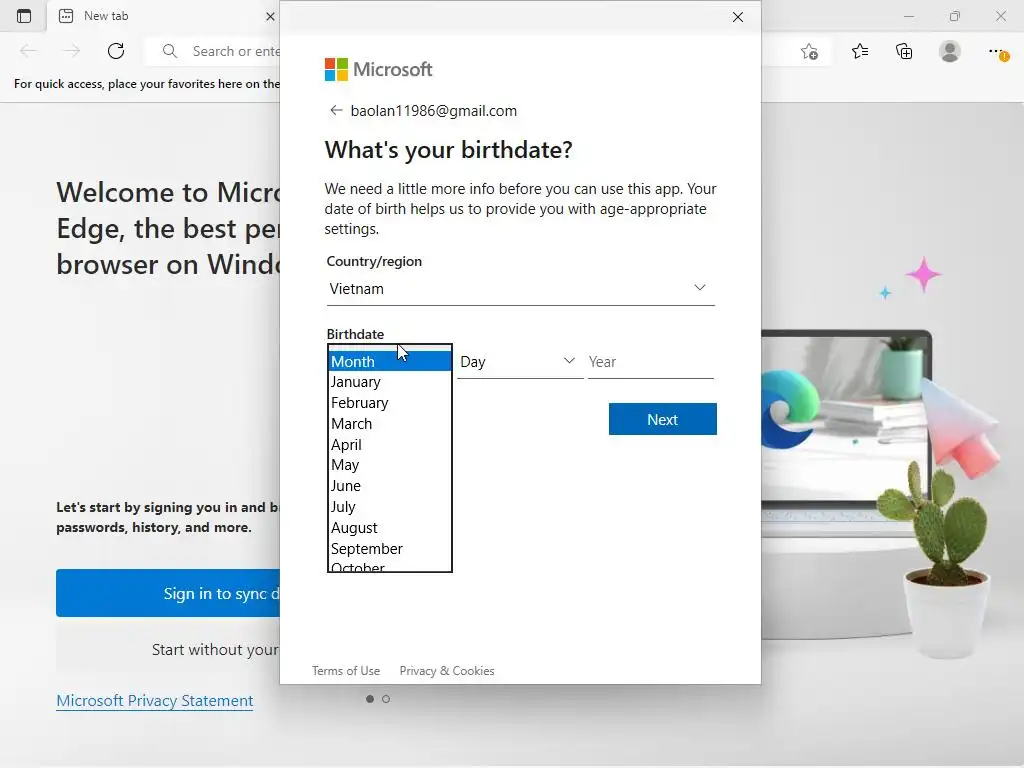Open the Favorites list icon in Edge
Screen dimensions: 1024x768
coord(860,52)
